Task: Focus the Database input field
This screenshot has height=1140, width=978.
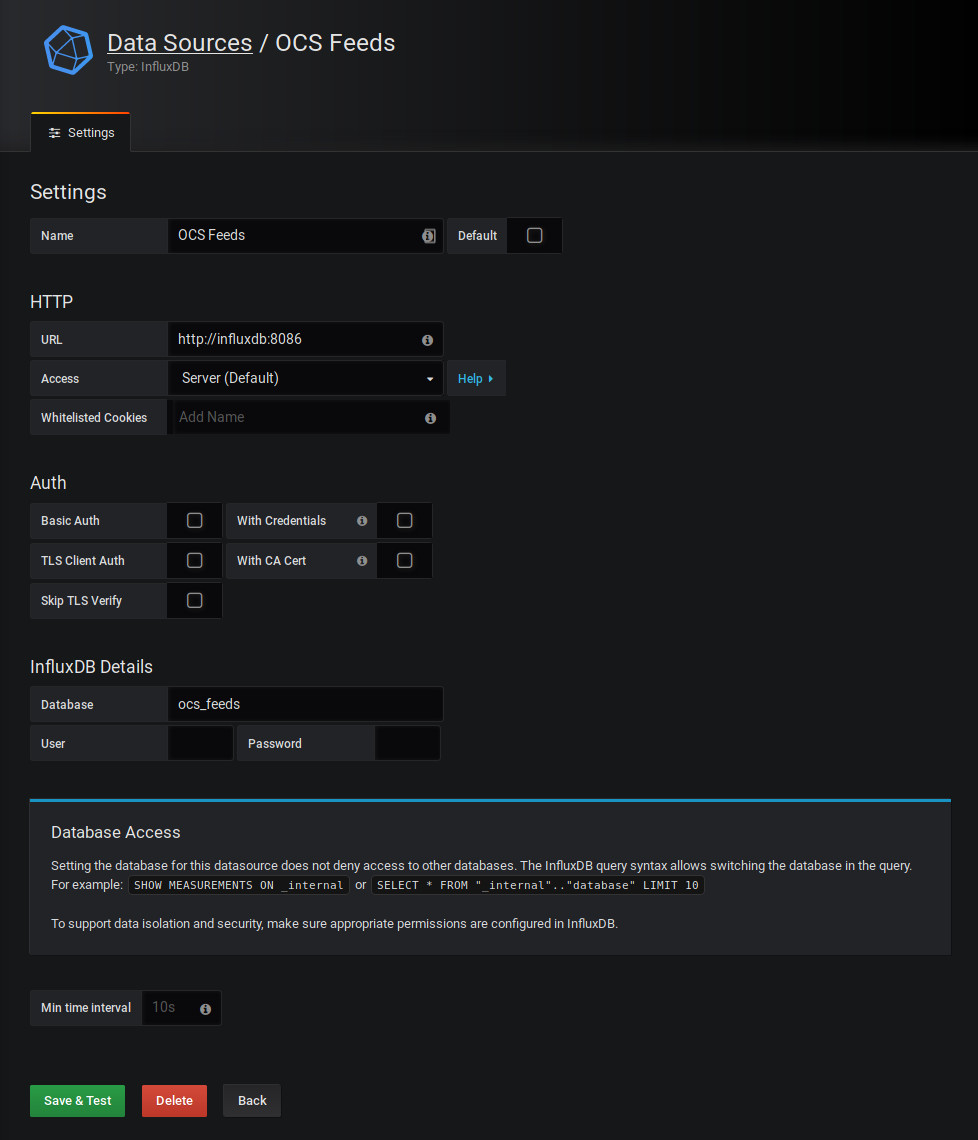Action: pyautogui.click(x=305, y=705)
